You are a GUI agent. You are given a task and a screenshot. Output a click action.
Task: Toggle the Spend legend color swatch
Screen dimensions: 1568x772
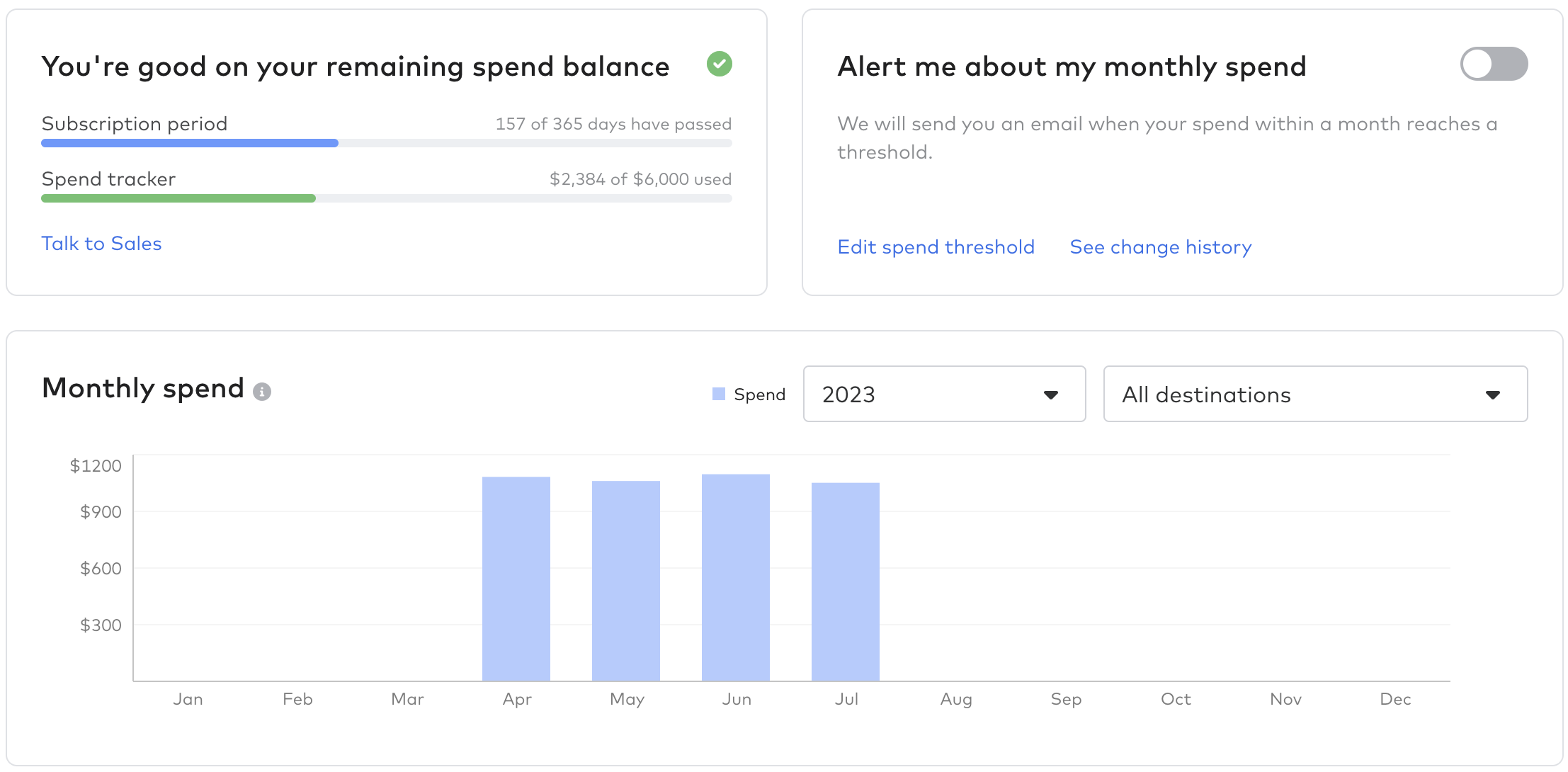click(719, 394)
